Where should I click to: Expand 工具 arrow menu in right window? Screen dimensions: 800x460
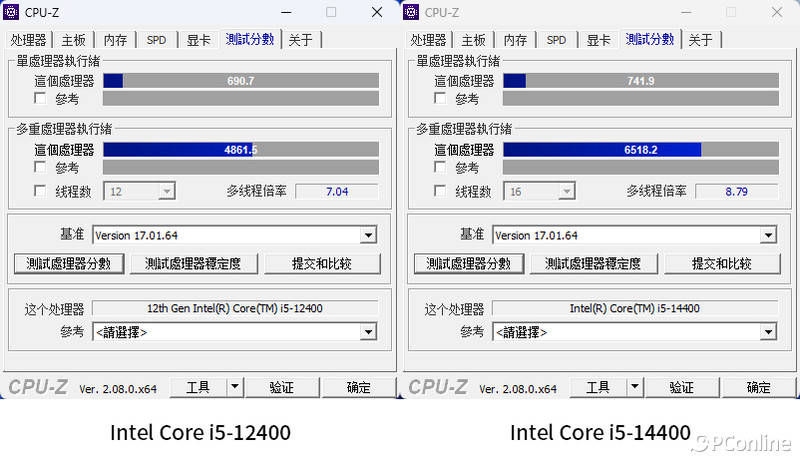click(x=635, y=387)
